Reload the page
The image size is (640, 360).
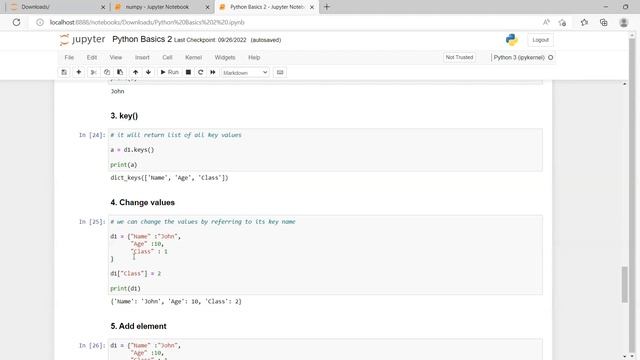pyautogui.click(x=16, y=22)
